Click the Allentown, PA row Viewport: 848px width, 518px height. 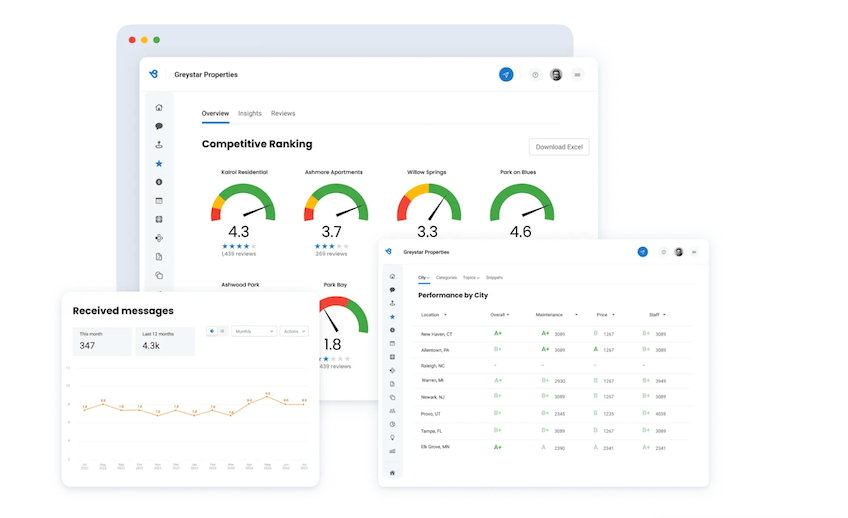552,350
